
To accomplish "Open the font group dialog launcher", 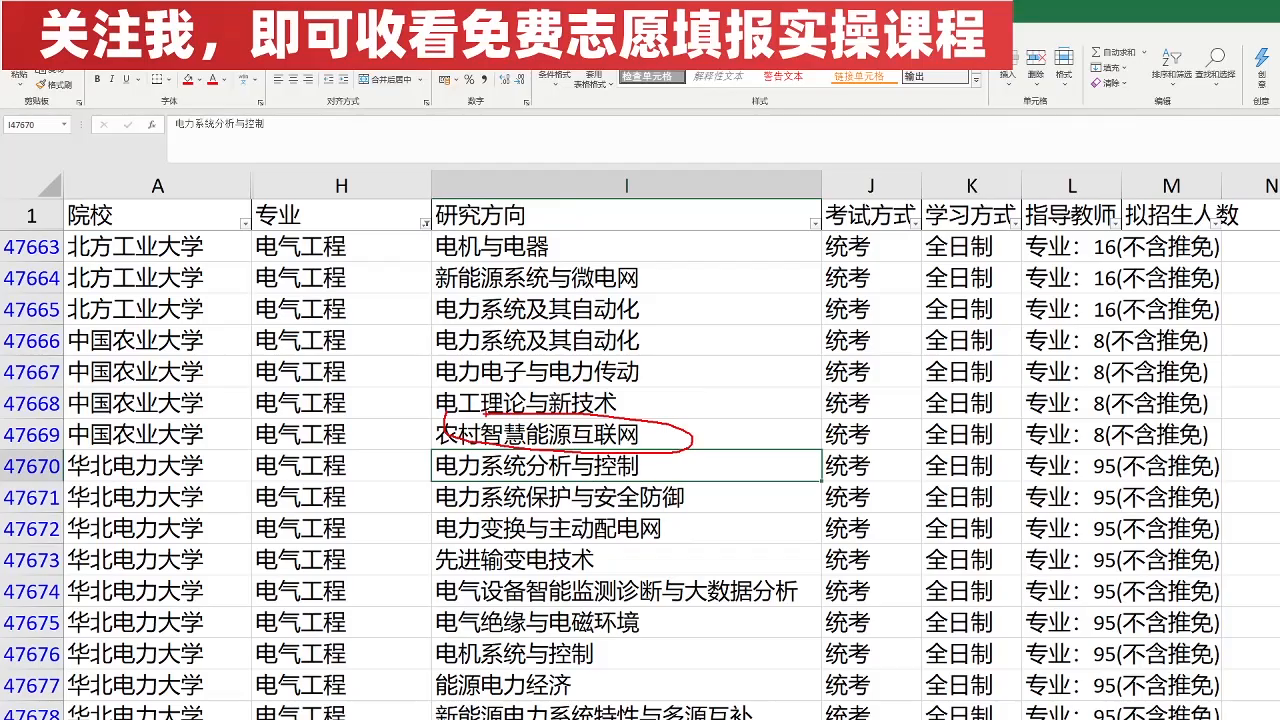I will [x=260, y=103].
